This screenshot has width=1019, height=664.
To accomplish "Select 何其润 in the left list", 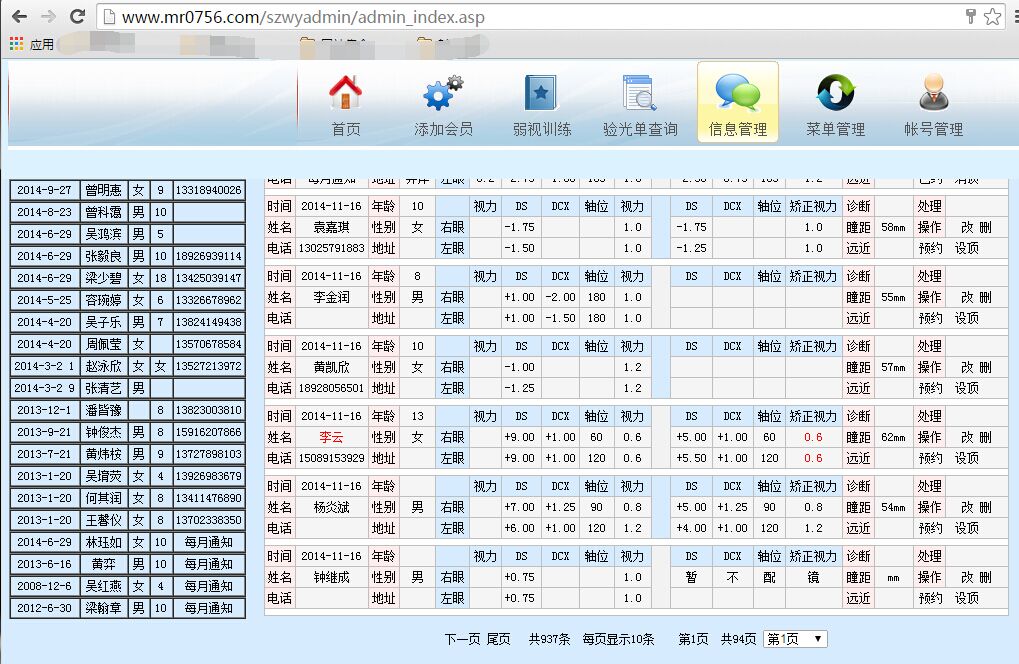I will (103, 498).
